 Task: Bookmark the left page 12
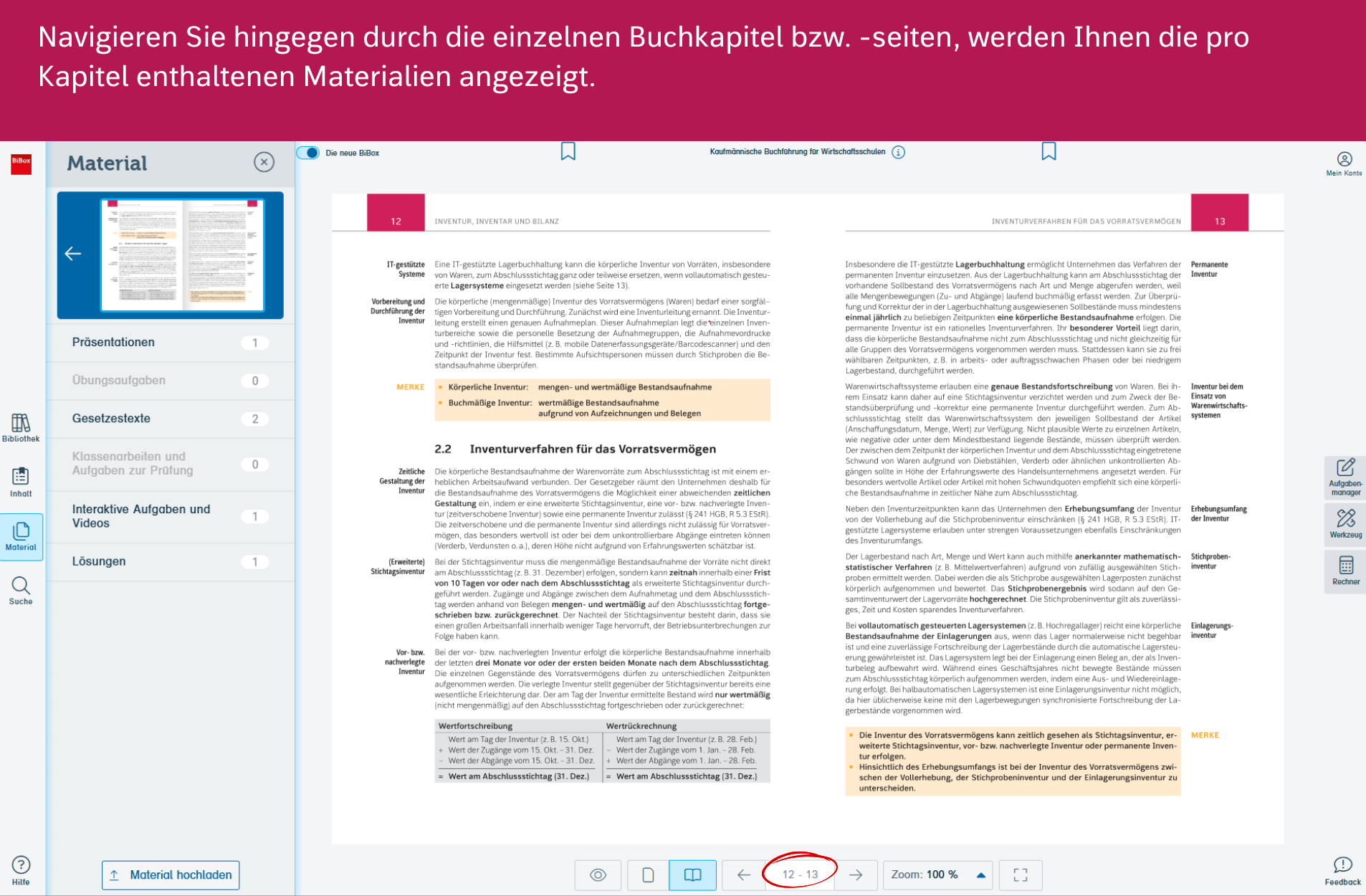point(568,151)
